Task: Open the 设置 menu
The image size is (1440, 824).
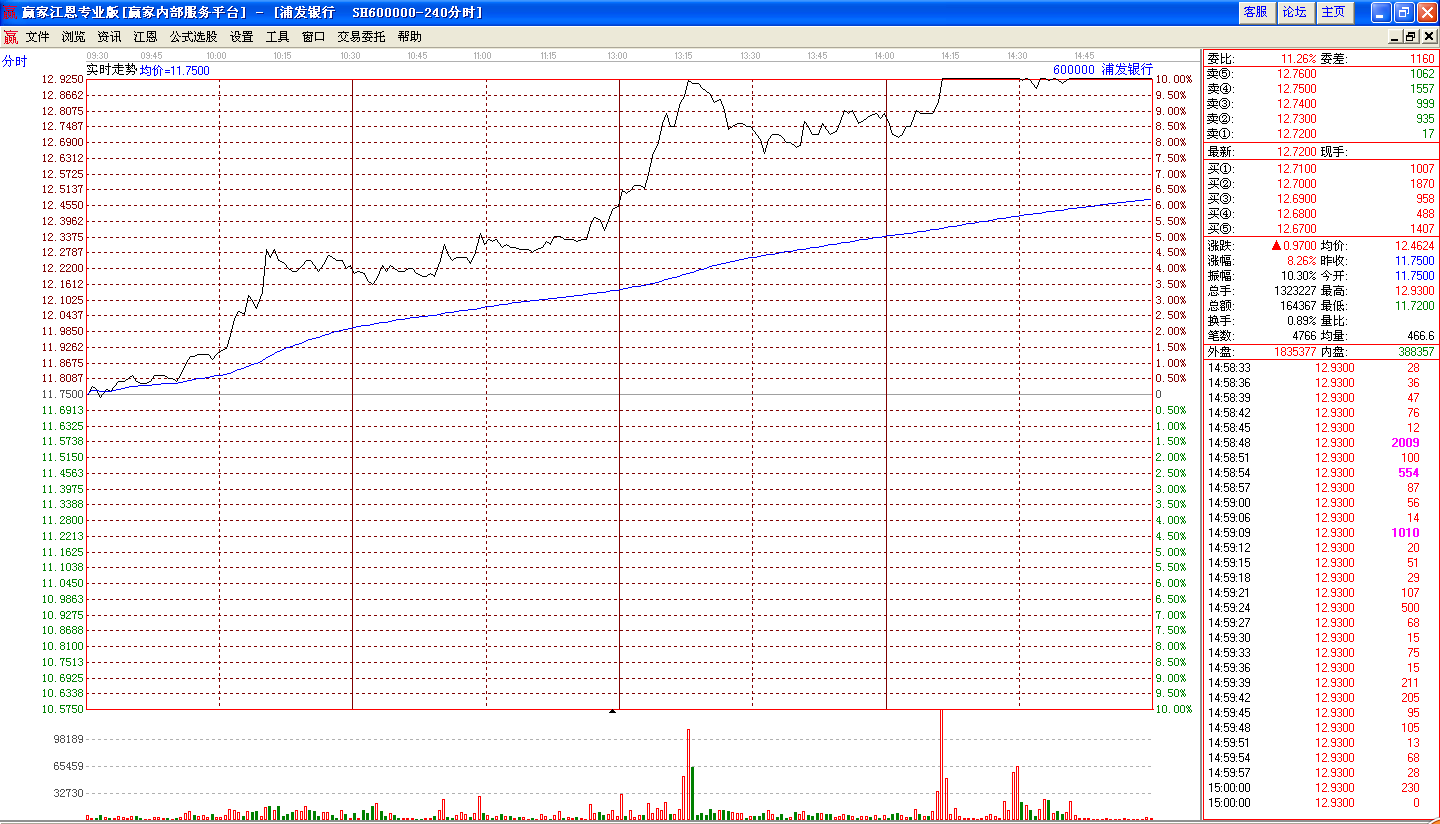Action: click(241, 37)
